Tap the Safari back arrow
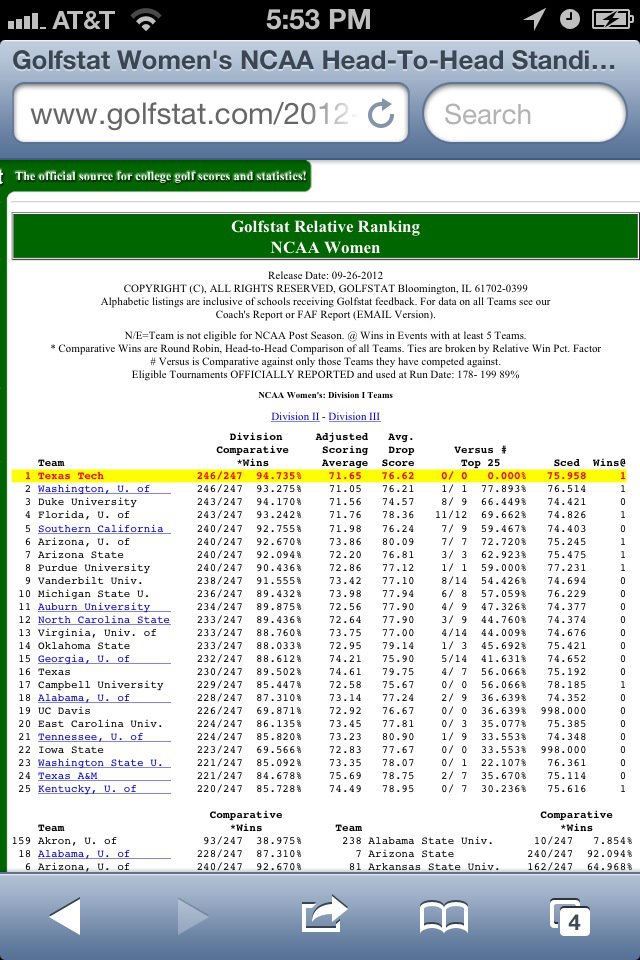 coord(64,915)
